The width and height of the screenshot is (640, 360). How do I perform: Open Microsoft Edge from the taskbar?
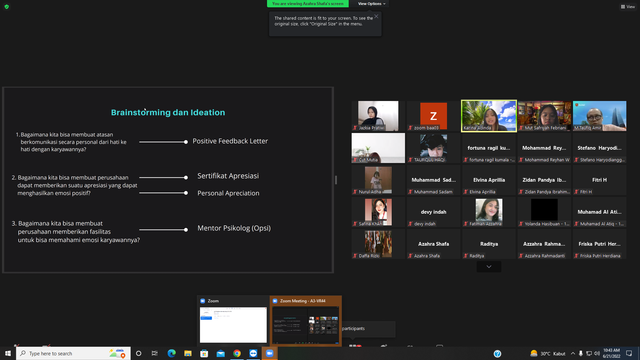(171, 353)
